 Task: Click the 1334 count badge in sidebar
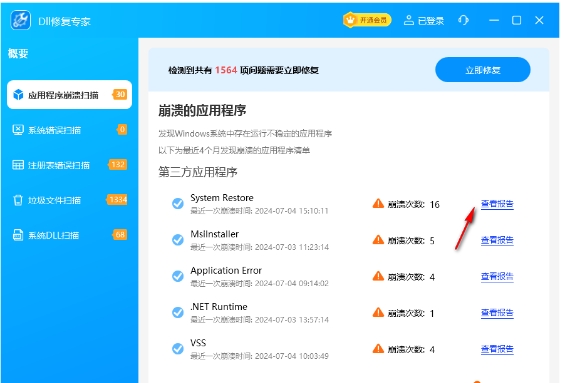pos(117,199)
